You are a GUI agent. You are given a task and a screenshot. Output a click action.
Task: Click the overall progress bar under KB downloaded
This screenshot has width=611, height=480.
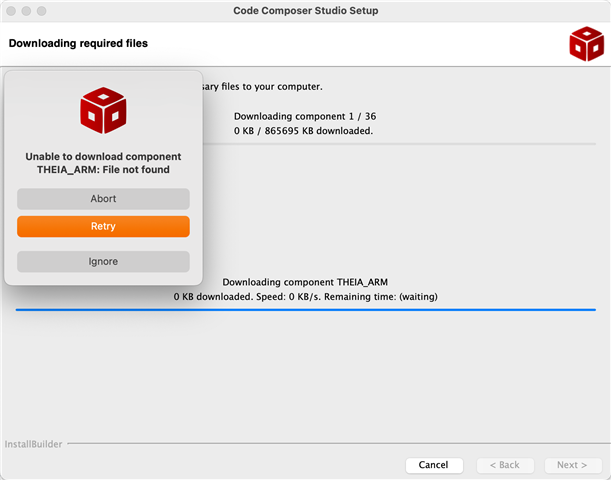[x=400, y=143]
